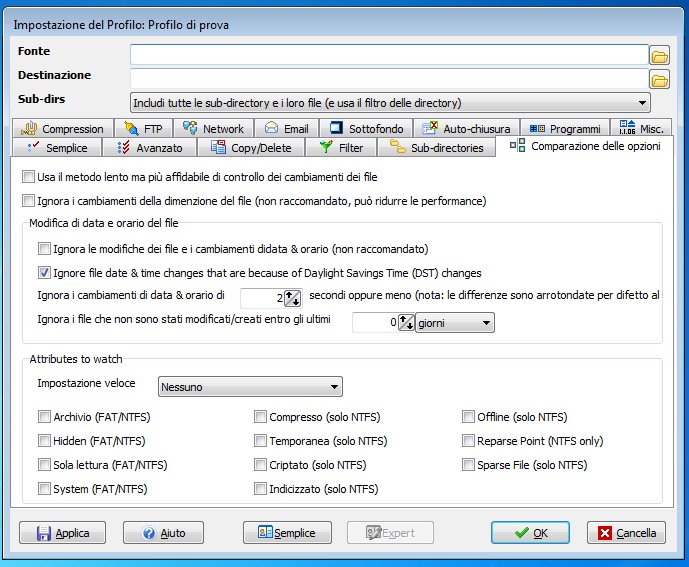The image size is (689, 567).
Task: Click the folder browse icon next to Fonte
Action: coord(659,54)
